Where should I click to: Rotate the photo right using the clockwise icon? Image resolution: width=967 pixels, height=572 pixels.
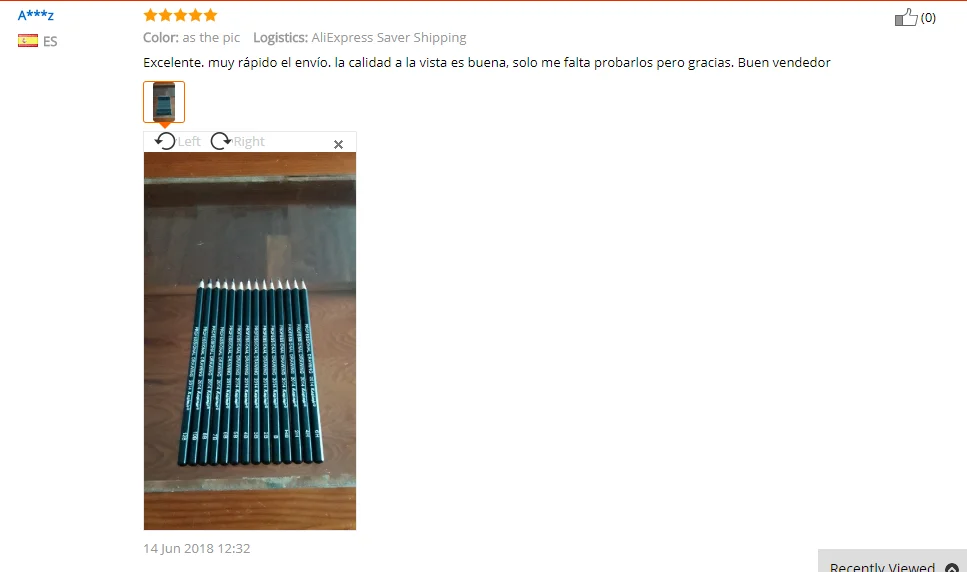point(220,141)
